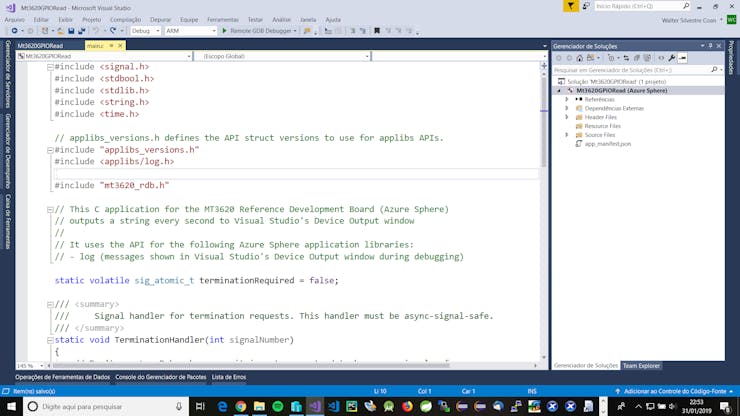Select the Resource Files folder
This screenshot has height=416, width=740.
click(602, 126)
